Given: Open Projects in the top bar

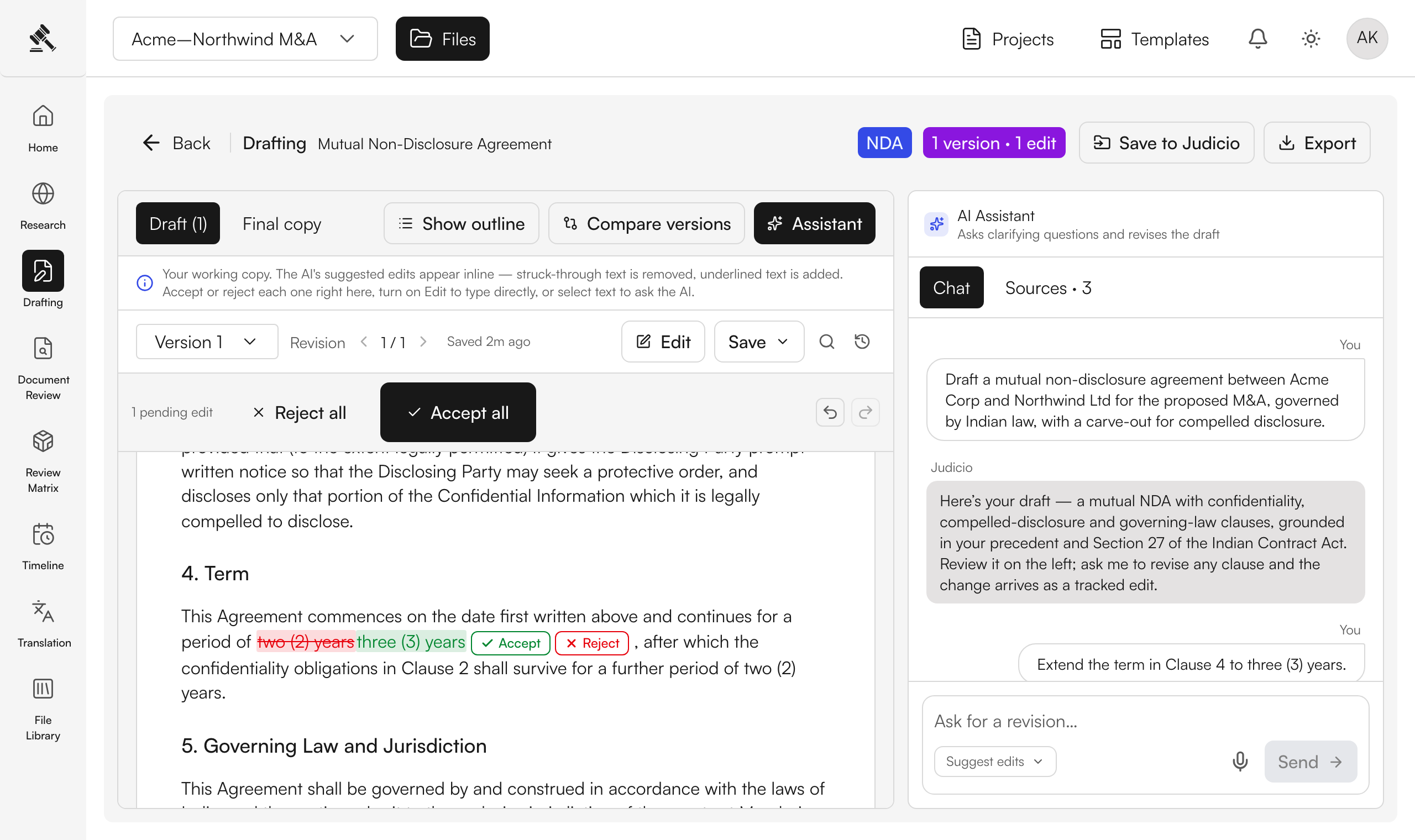Looking at the screenshot, I should (x=1008, y=39).
